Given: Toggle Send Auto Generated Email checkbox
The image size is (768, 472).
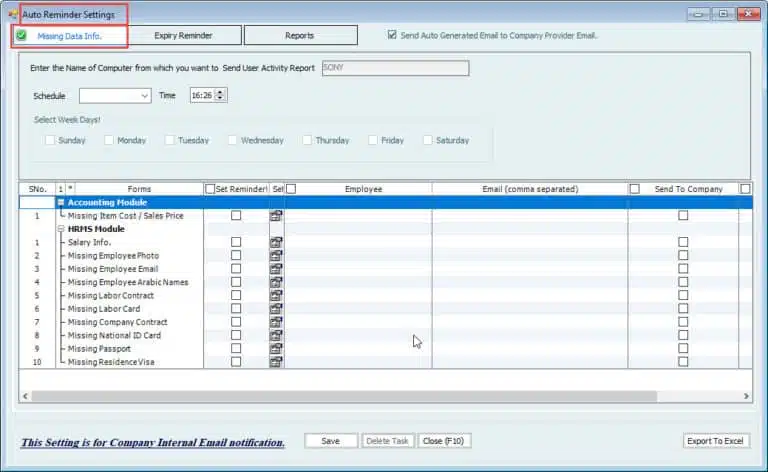Looking at the screenshot, I should 392,35.
